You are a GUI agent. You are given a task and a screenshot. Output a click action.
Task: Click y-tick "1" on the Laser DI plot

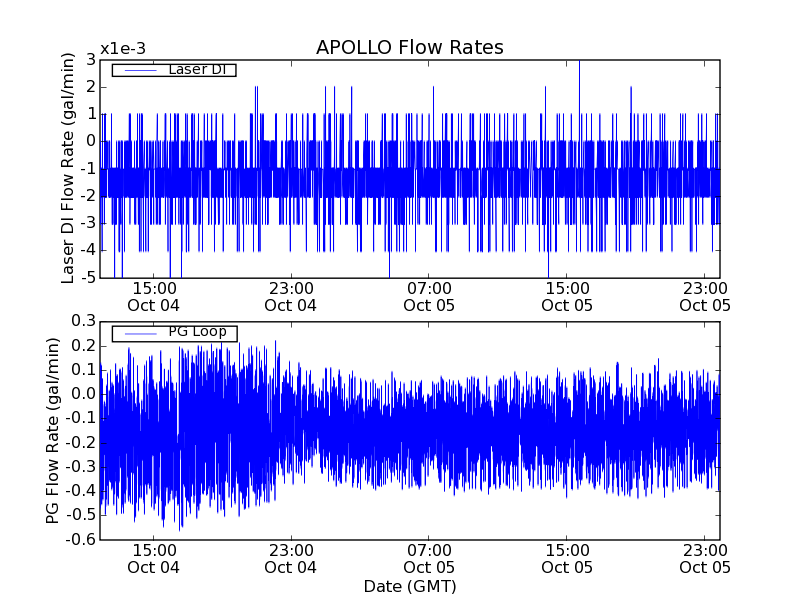click(x=92, y=114)
